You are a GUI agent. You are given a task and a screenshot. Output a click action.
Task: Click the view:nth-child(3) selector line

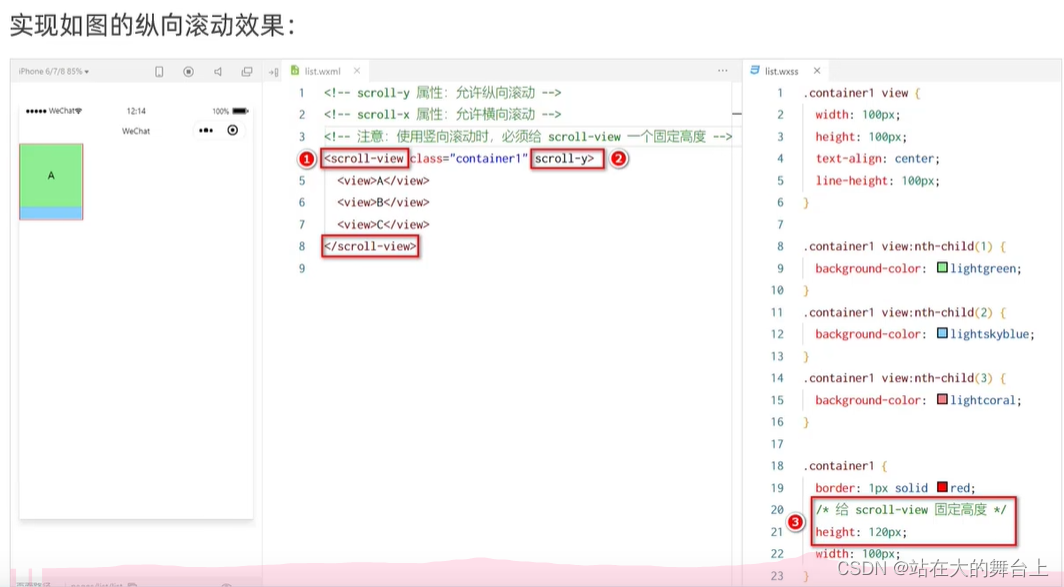pyautogui.click(x=905, y=378)
